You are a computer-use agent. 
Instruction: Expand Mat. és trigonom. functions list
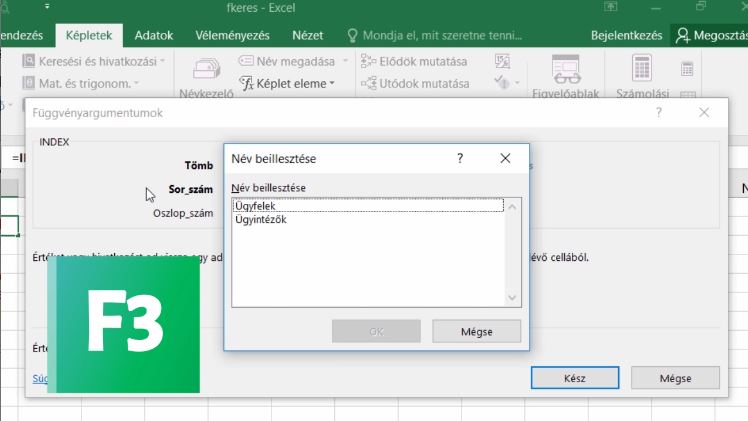[x=81, y=83]
